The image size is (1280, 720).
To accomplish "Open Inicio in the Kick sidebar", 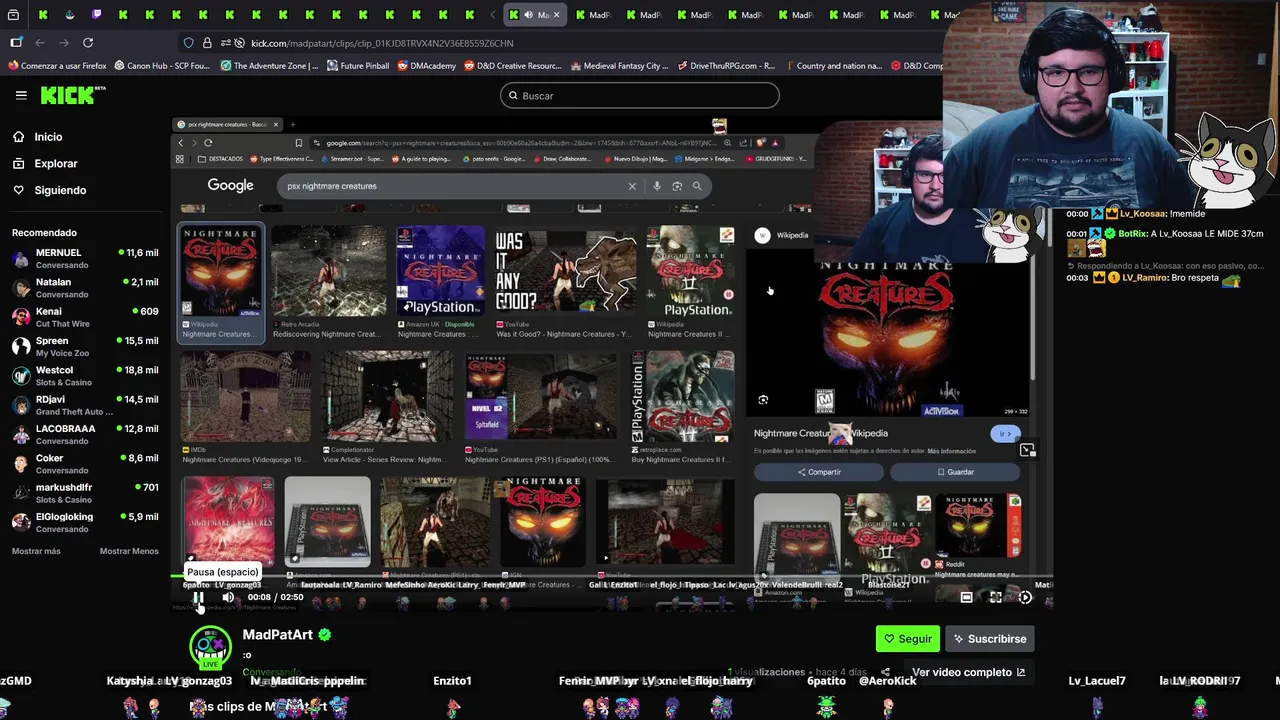I will 37,137.
